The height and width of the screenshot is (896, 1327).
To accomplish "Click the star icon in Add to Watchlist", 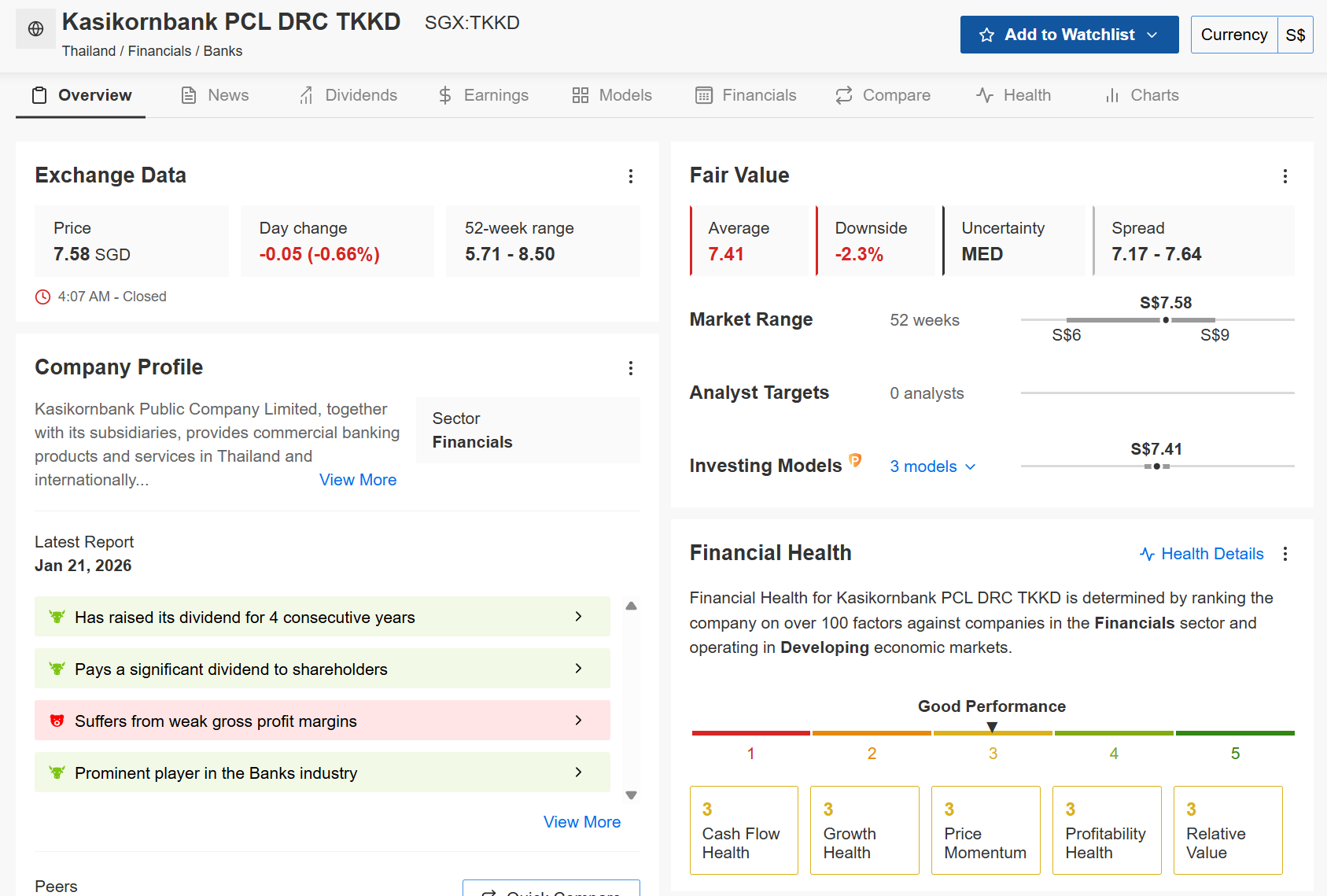I will tap(986, 35).
